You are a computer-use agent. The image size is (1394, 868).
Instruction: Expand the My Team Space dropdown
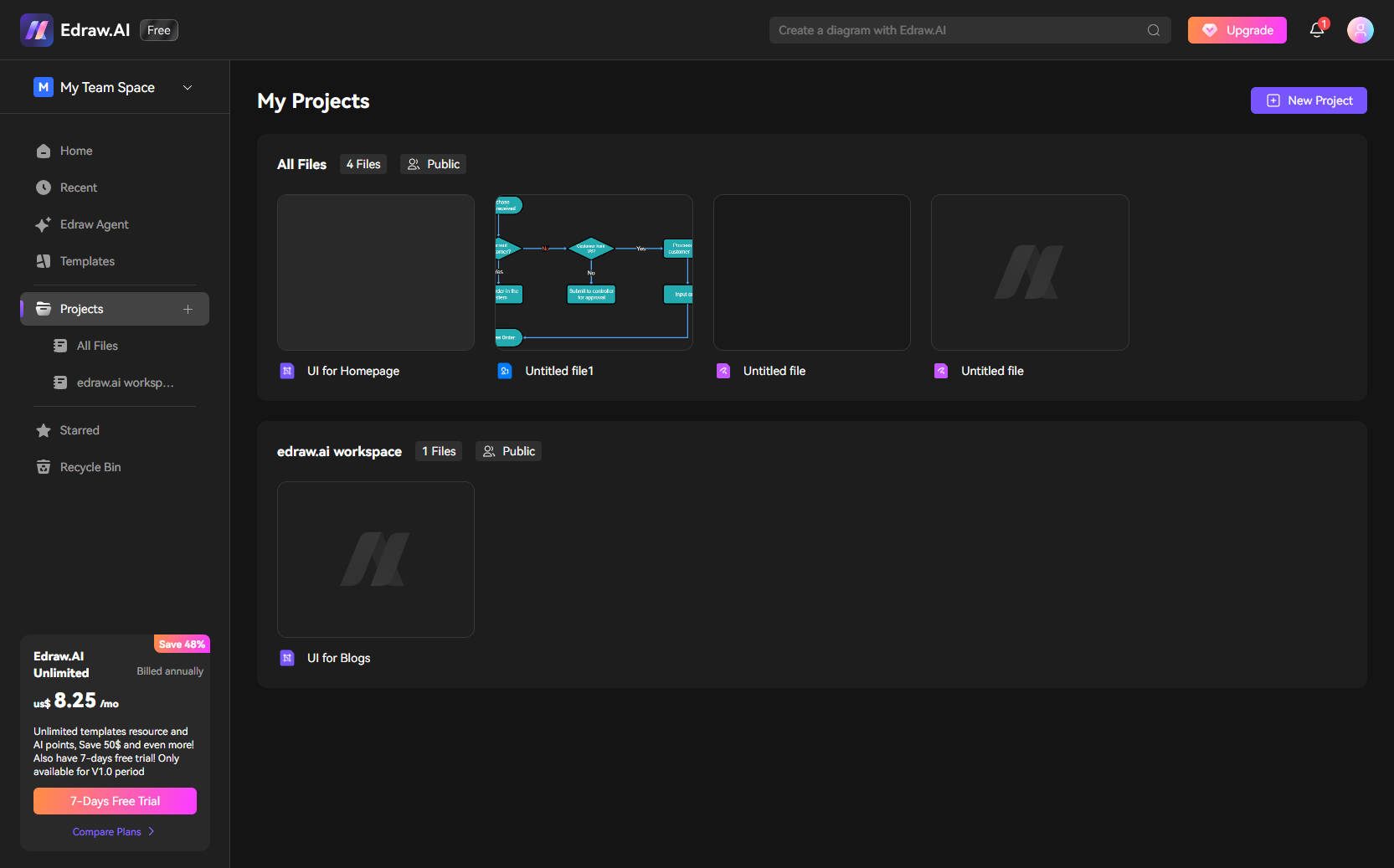pyautogui.click(x=187, y=87)
